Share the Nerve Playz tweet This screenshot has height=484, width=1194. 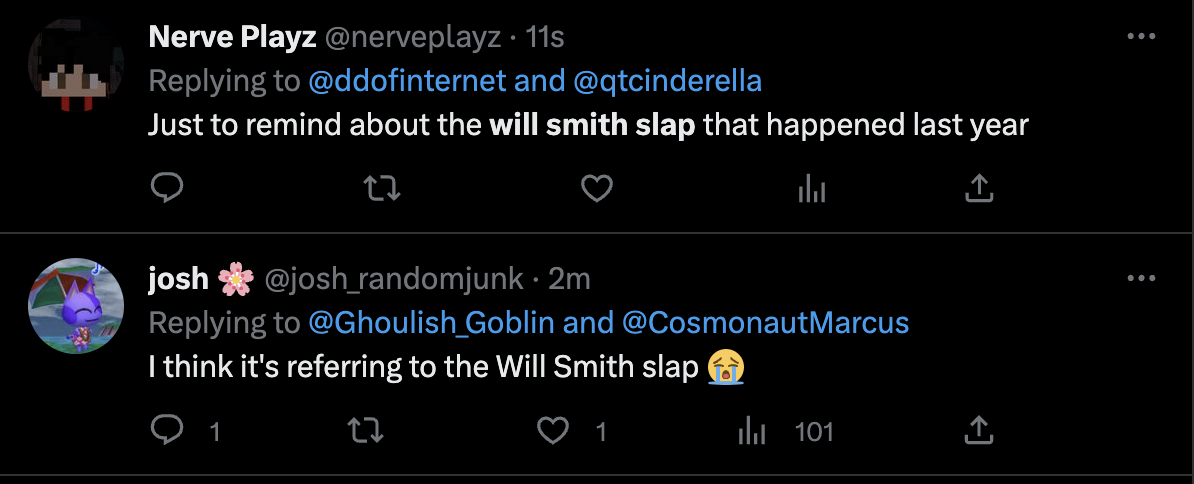(x=979, y=188)
